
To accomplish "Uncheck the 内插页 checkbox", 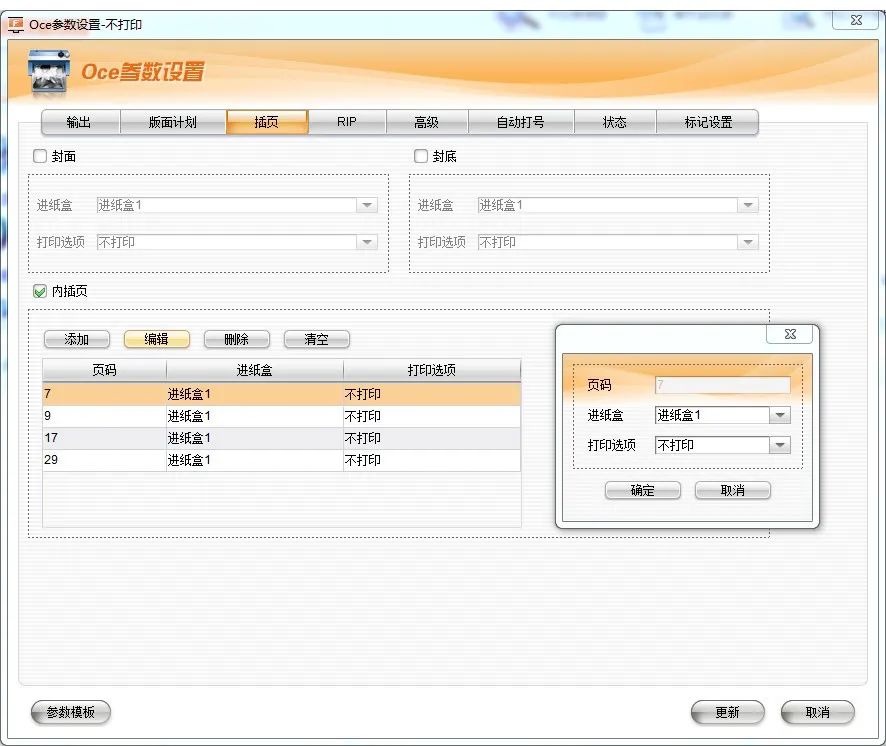I will click(x=40, y=291).
